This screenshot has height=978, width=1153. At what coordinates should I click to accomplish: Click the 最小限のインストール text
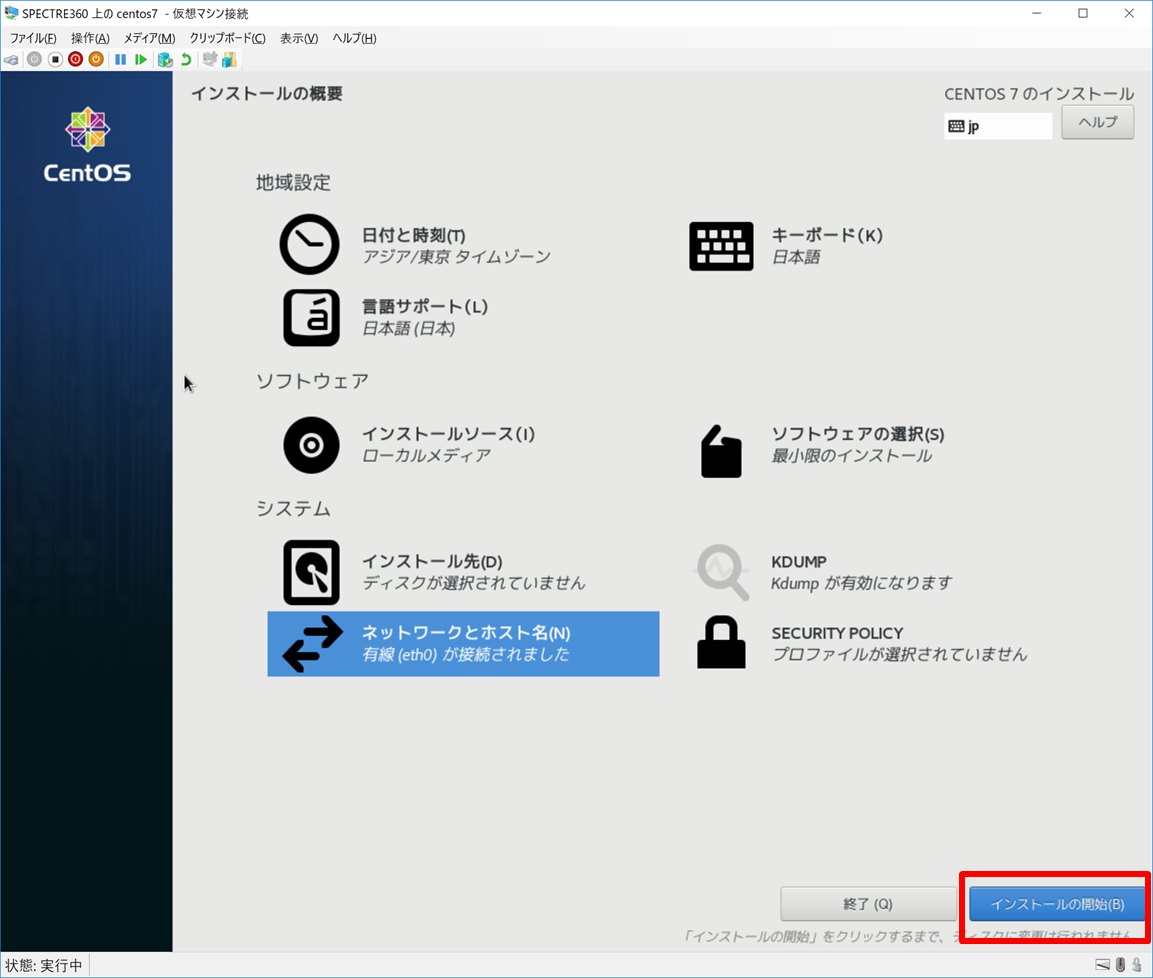coord(852,456)
